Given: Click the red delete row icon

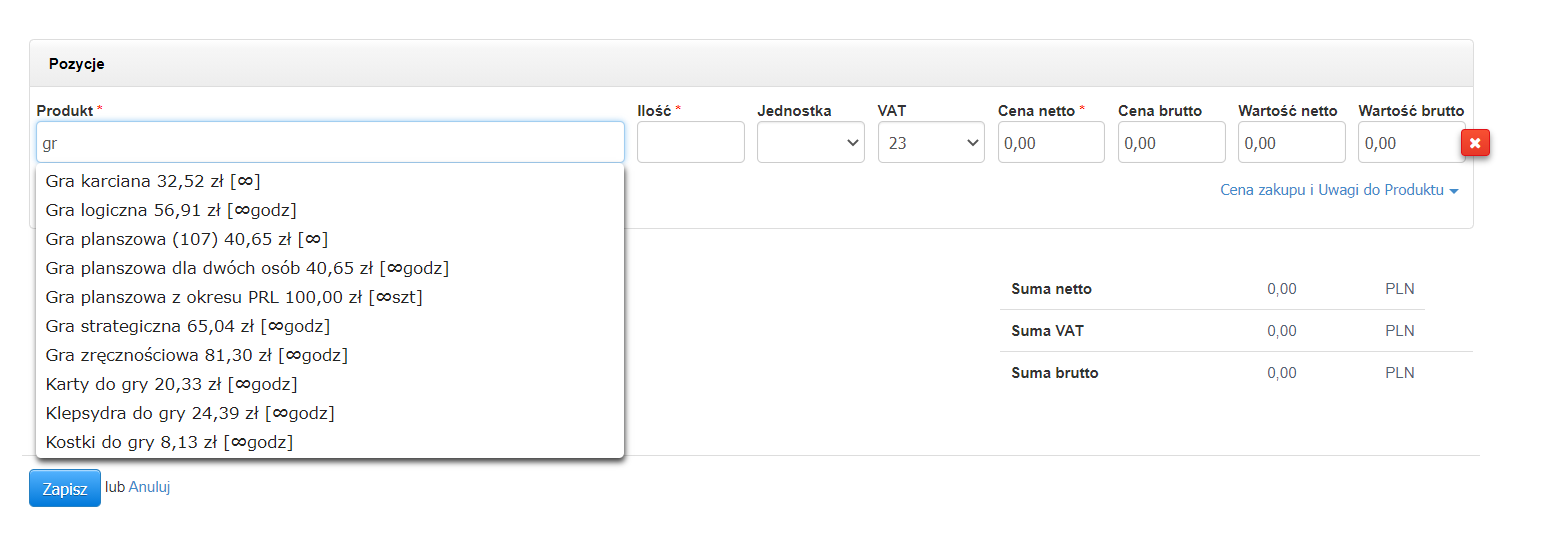Looking at the screenshot, I should click(1475, 143).
